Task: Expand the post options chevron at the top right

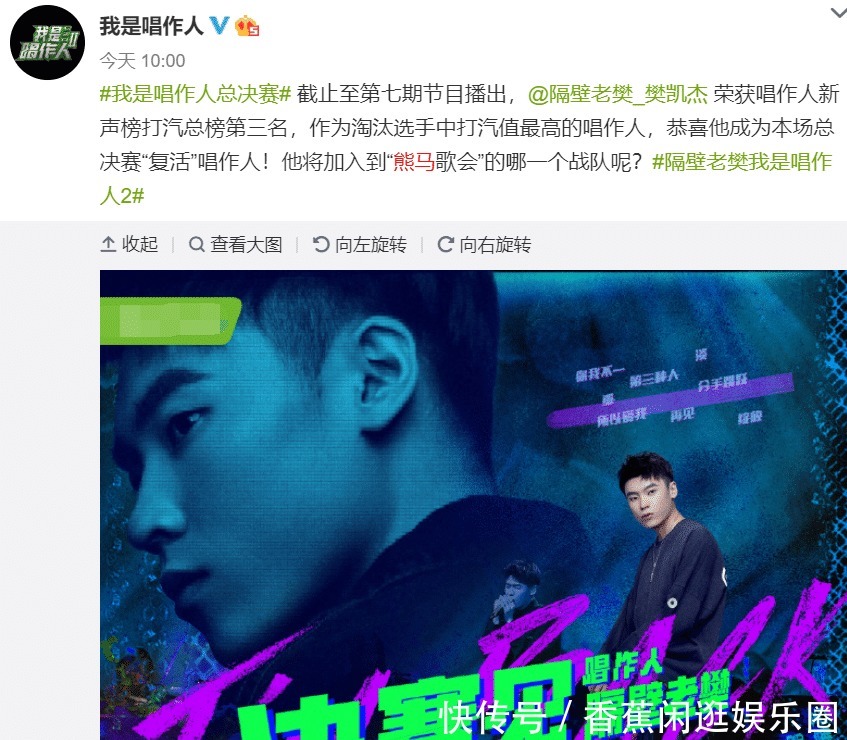Action: tap(838, 13)
